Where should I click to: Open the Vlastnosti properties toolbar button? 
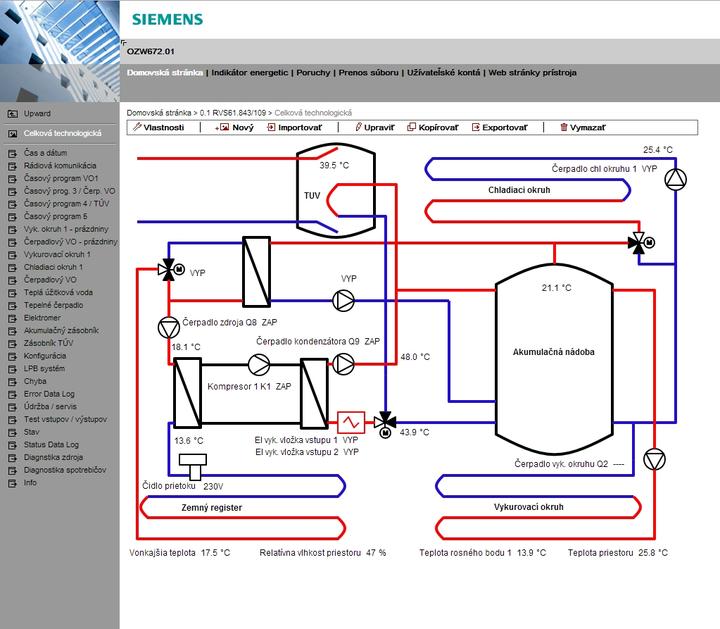(x=157, y=128)
